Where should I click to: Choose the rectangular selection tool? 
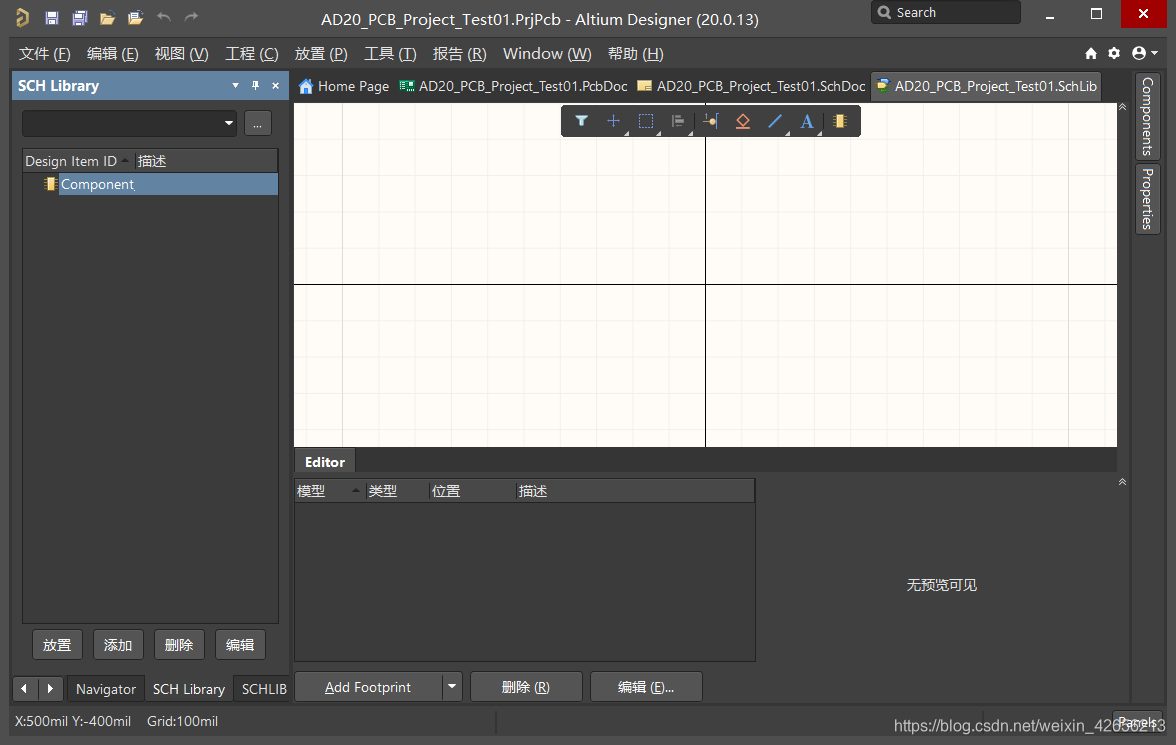[646, 121]
